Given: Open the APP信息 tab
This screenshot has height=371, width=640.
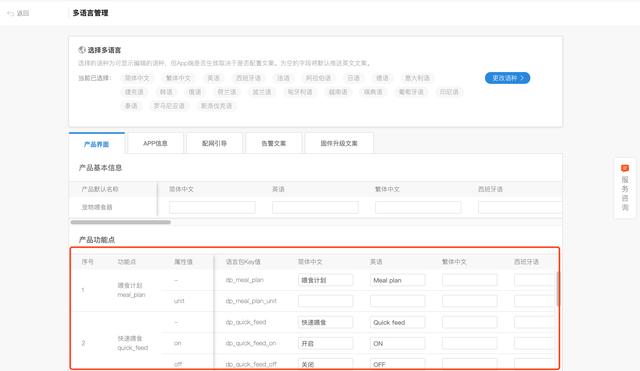Looking at the screenshot, I should tap(155, 143).
